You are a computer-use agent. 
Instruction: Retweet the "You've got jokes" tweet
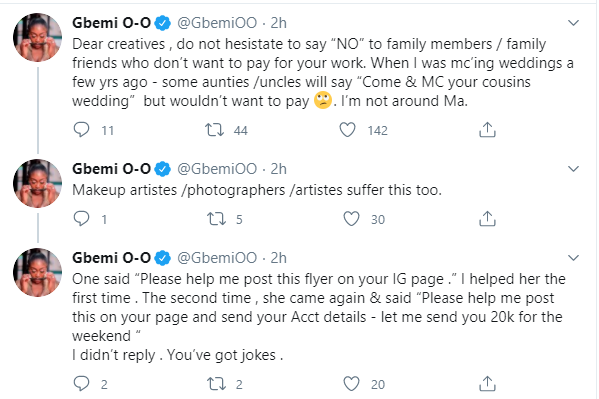pos(216,384)
